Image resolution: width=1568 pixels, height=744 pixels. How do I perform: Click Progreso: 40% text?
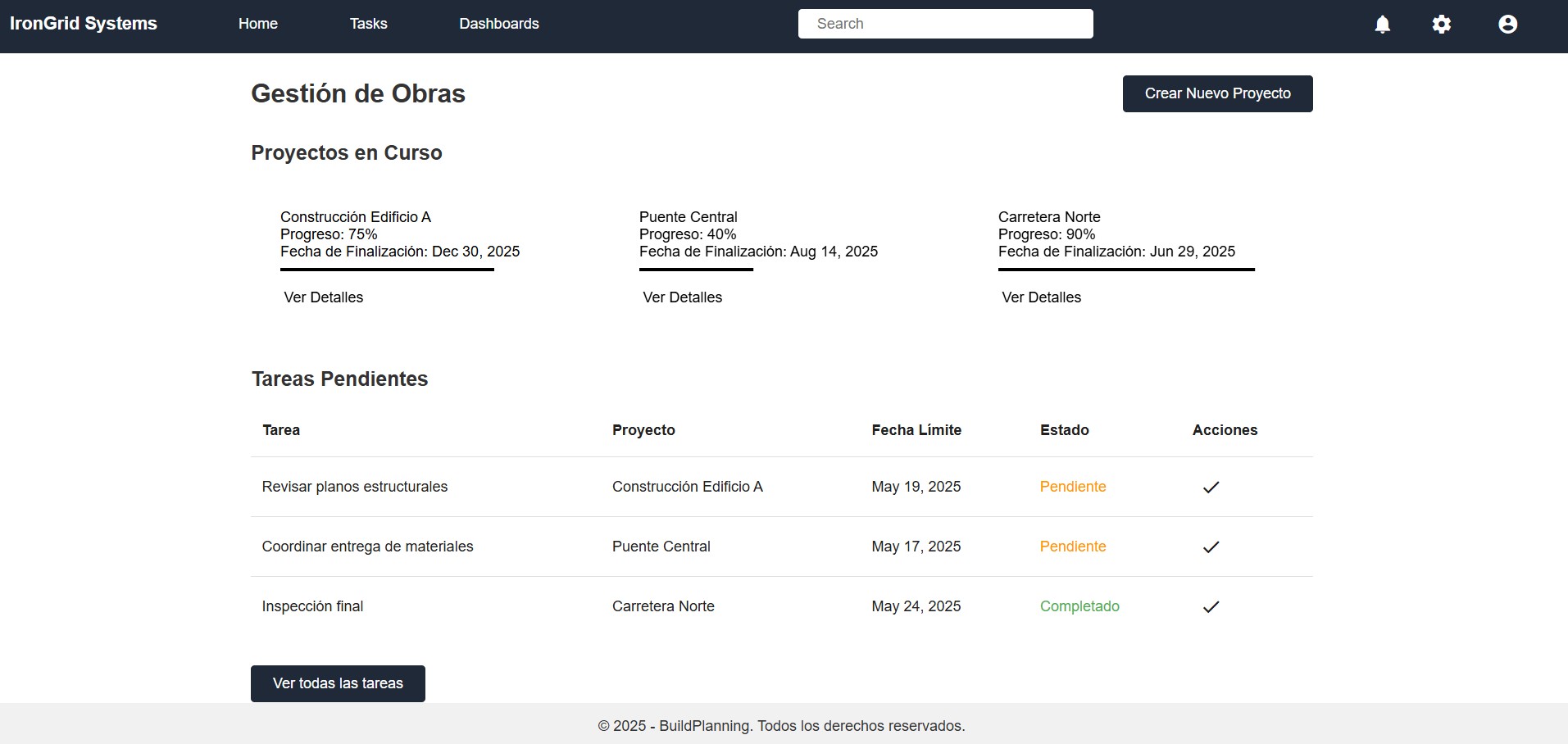pyautogui.click(x=688, y=234)
